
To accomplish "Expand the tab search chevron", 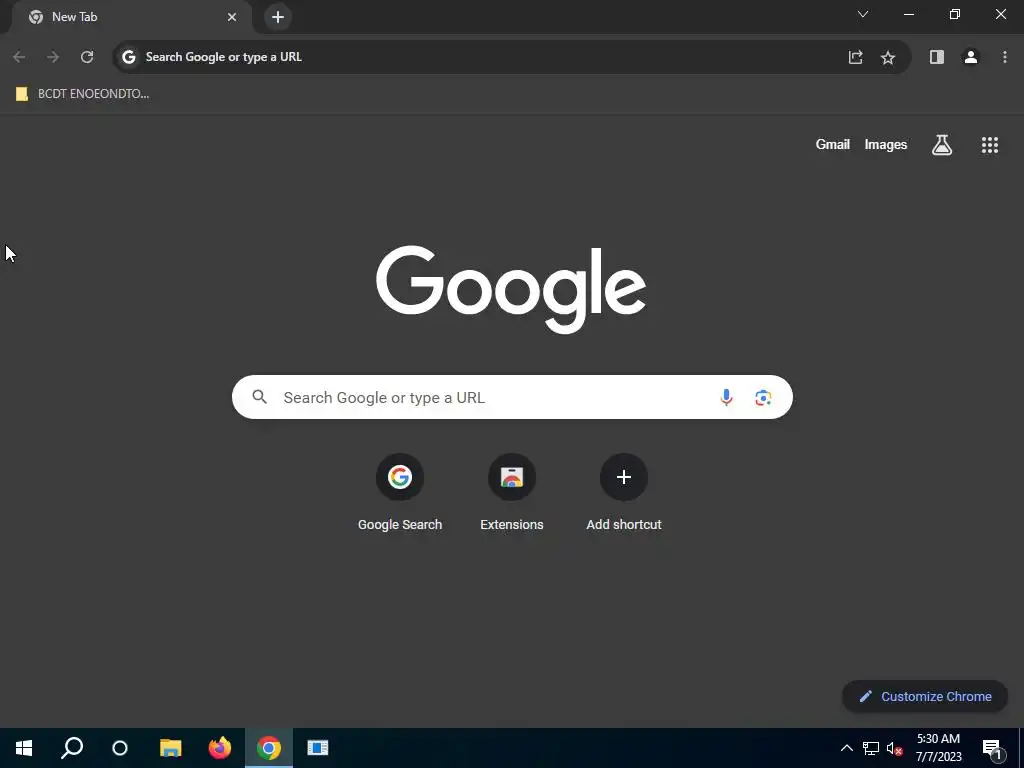I will click(x=863, y=14).
